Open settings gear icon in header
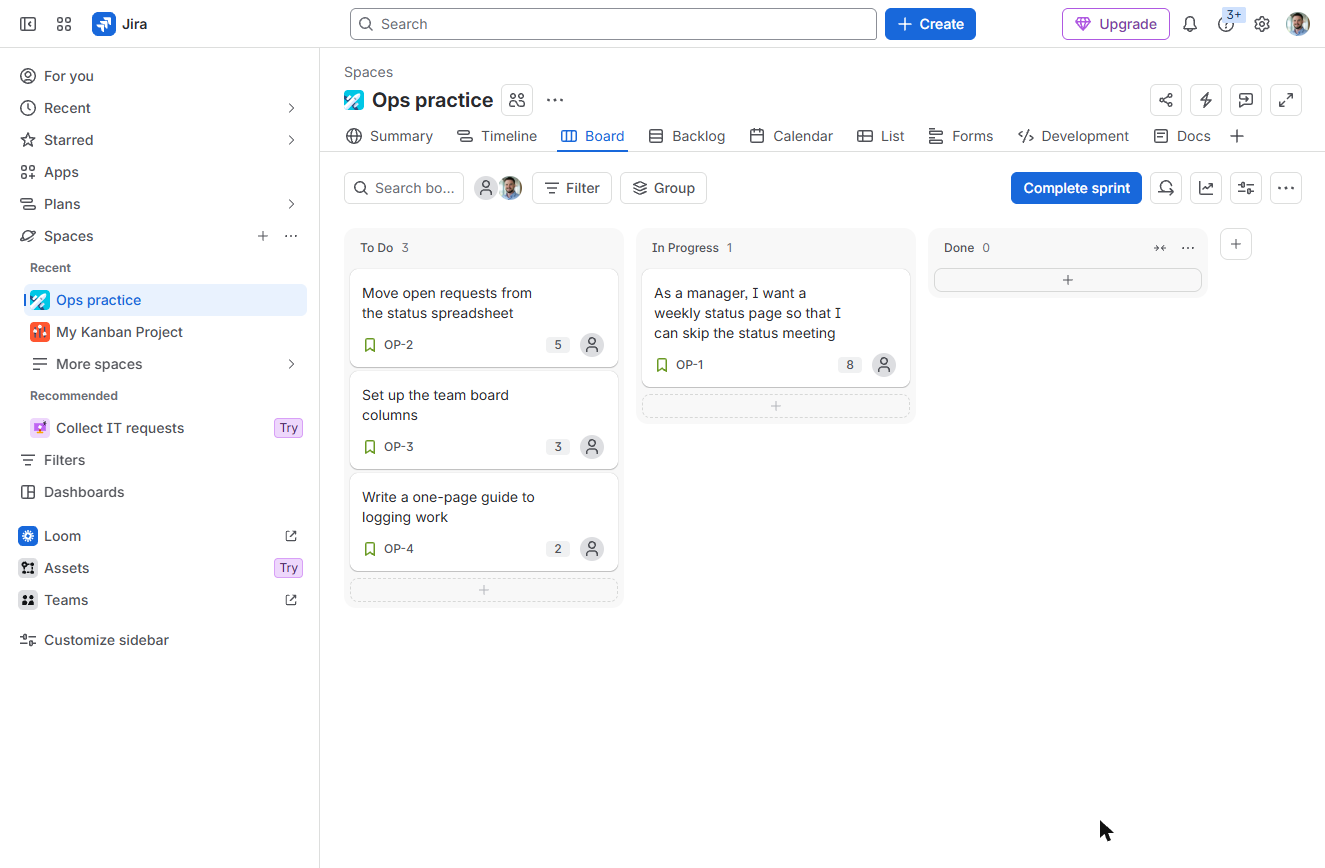1325x868 pixels. (x=1262, y=24)
